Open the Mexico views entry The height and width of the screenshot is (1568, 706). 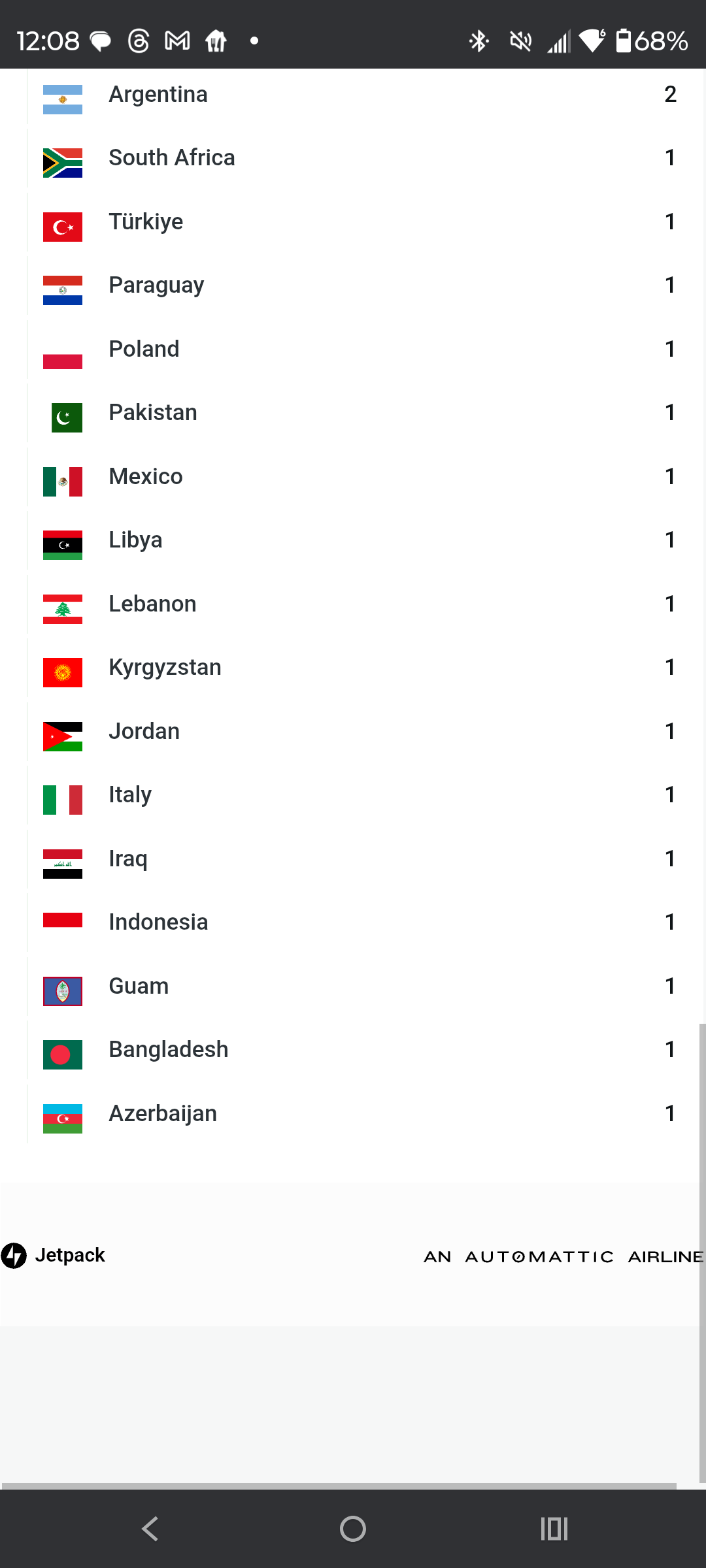point(353,477)
